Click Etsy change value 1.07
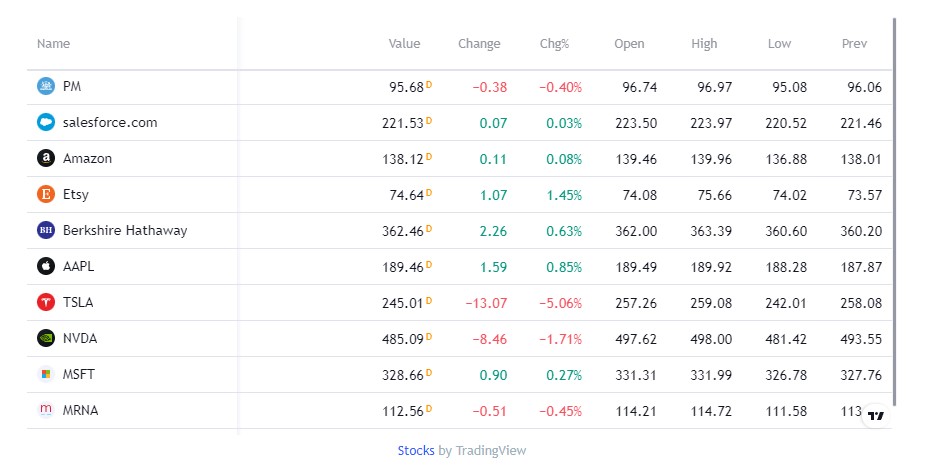Screen dimensions: 933x470 click(x=493, y=195)
